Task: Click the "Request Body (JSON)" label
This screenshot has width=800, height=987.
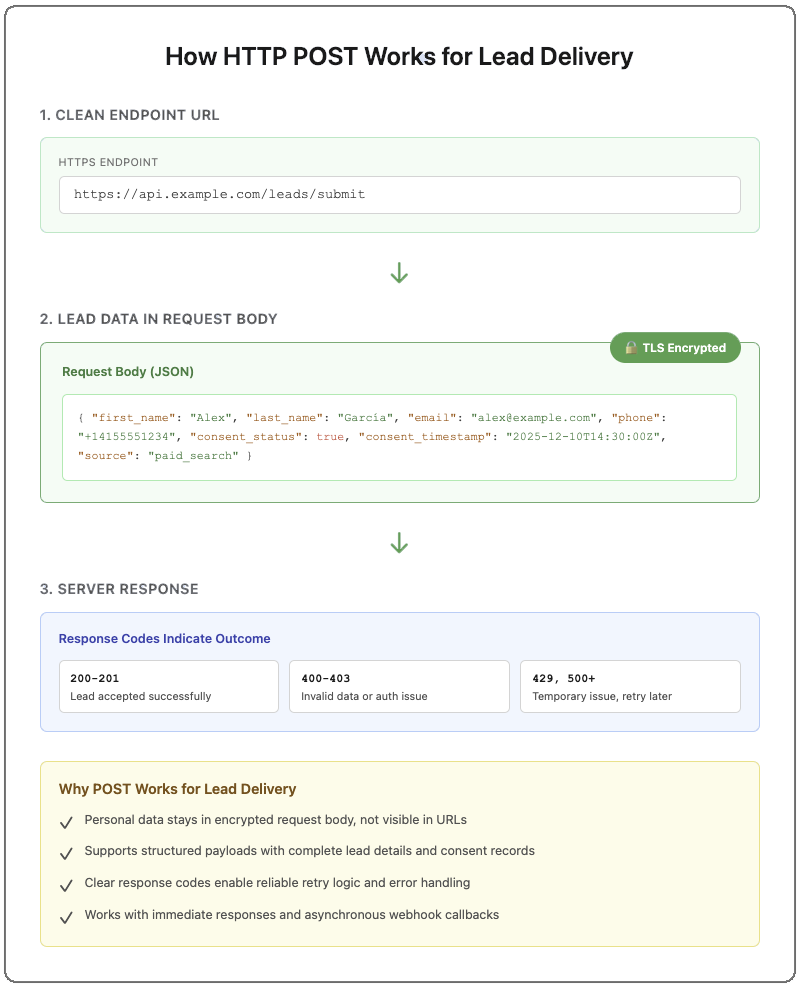Action: pos(128,372)
